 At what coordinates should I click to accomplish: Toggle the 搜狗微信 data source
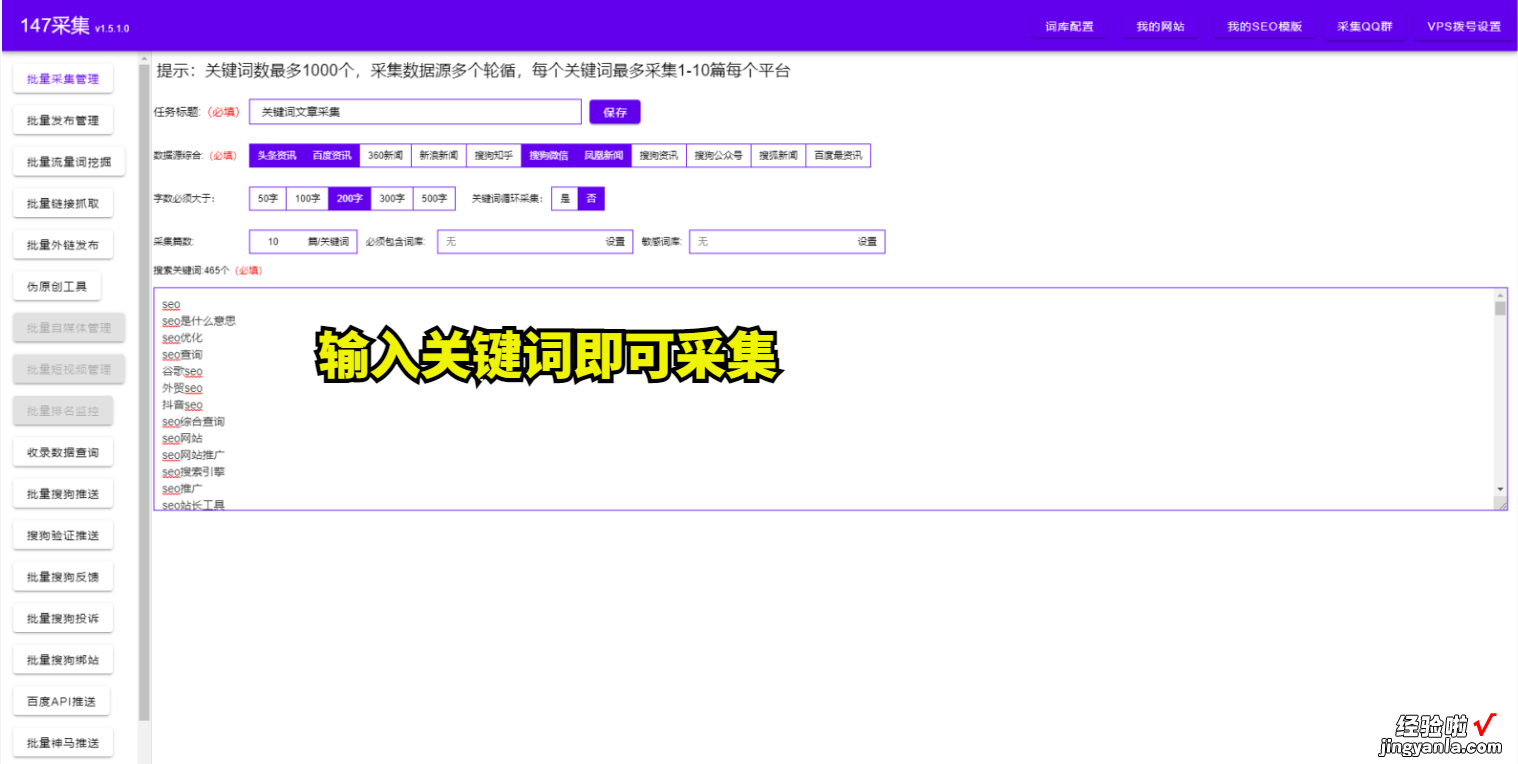pyautogui.click(x=548, y=156)
